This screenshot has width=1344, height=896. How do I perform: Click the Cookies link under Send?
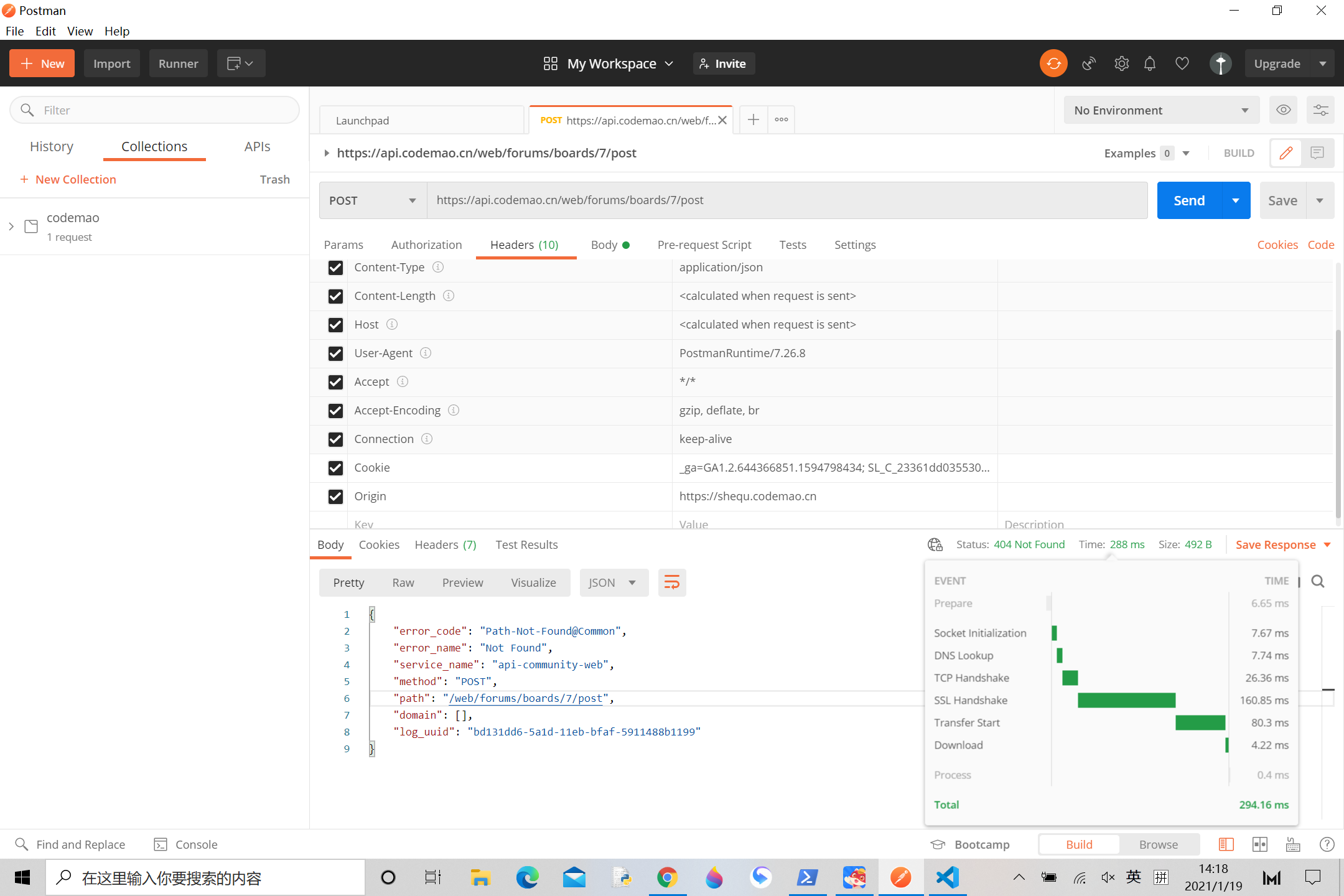[1277, 245]
